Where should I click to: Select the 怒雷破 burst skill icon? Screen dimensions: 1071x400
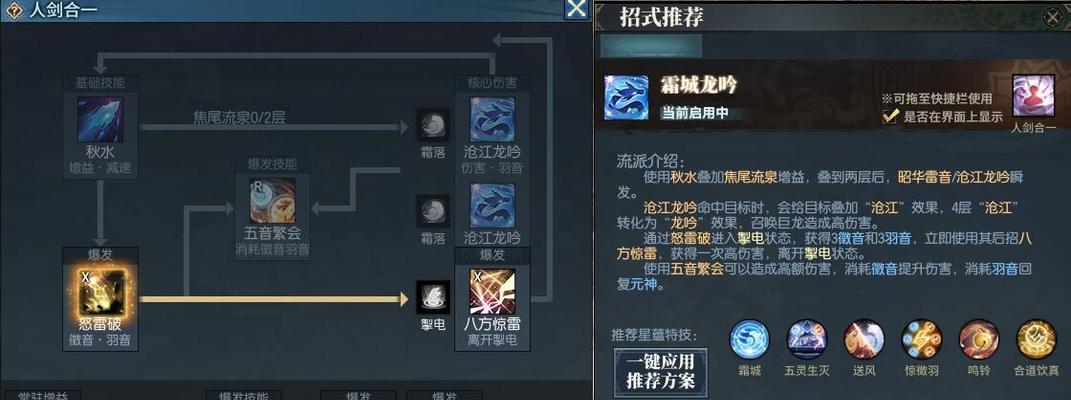pyautogui.click(x=101, y=292)
